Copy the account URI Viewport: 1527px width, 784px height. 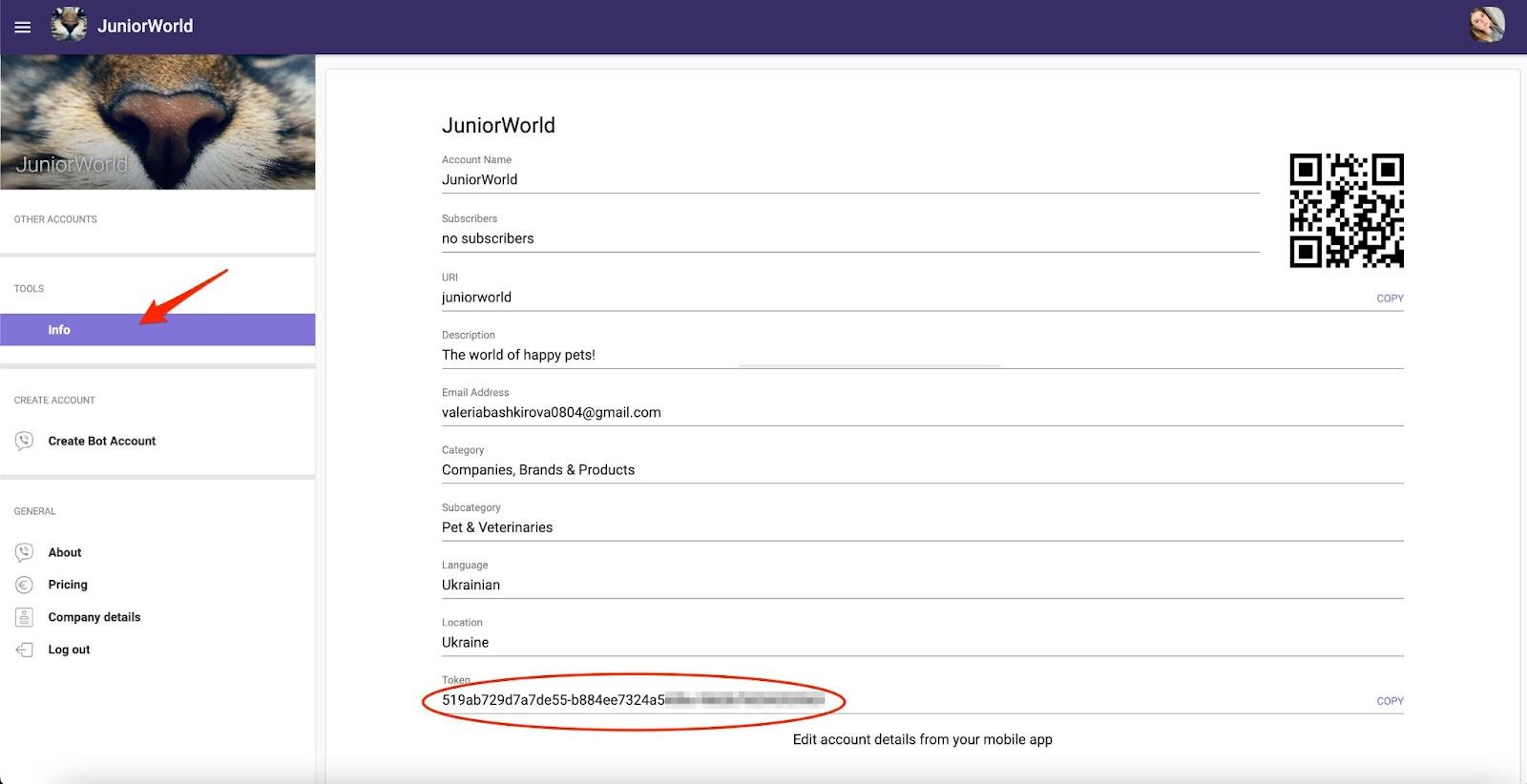pyautogui.click(x=1390, y=299)
